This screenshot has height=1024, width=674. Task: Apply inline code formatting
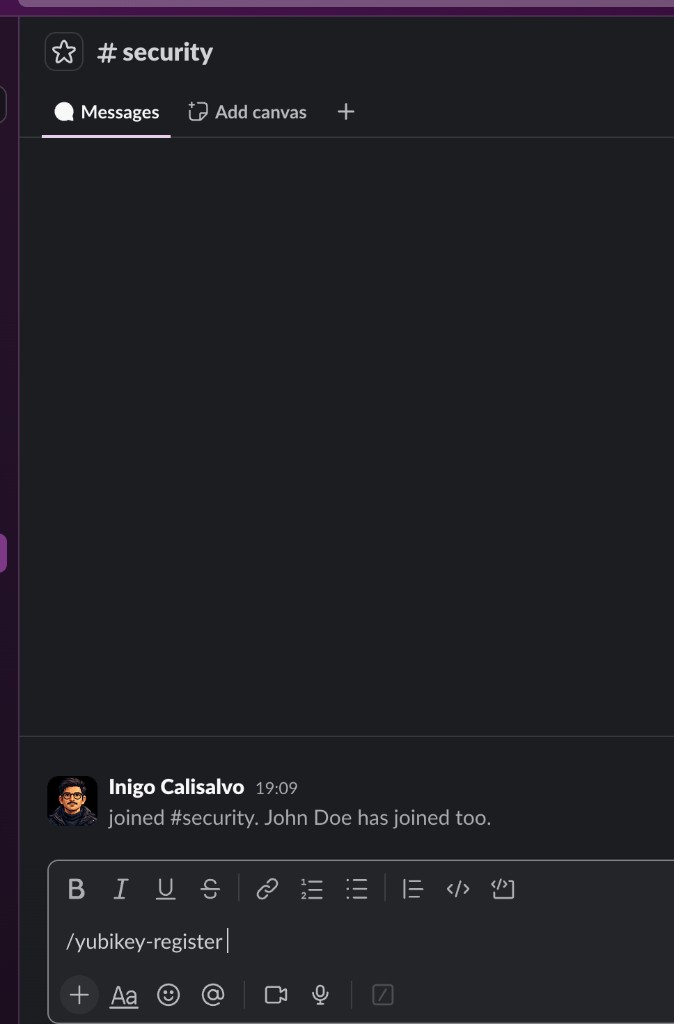(458, 889)
